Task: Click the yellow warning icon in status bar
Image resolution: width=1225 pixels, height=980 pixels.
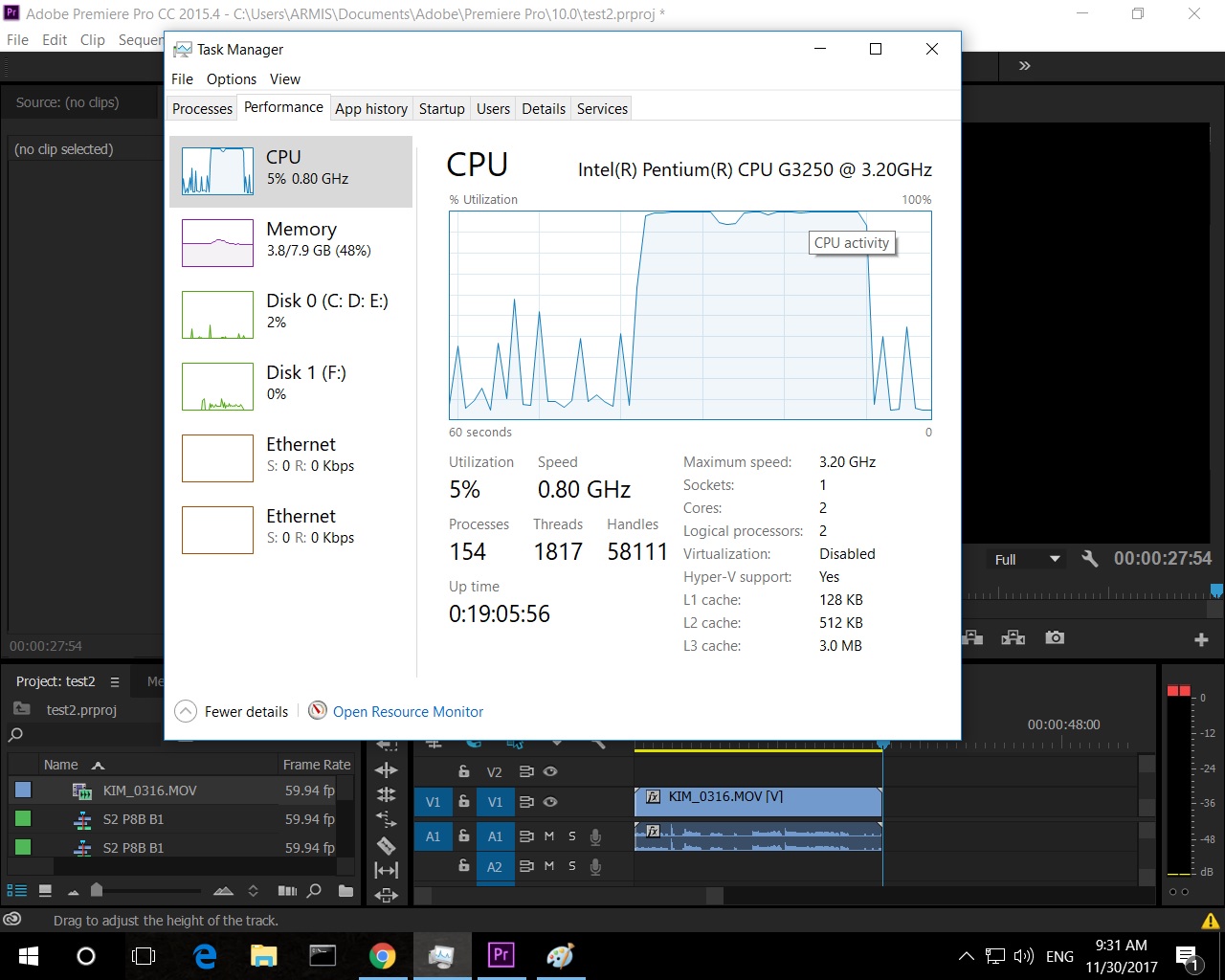Action: pyautogui.click(x=1210, y=921)
